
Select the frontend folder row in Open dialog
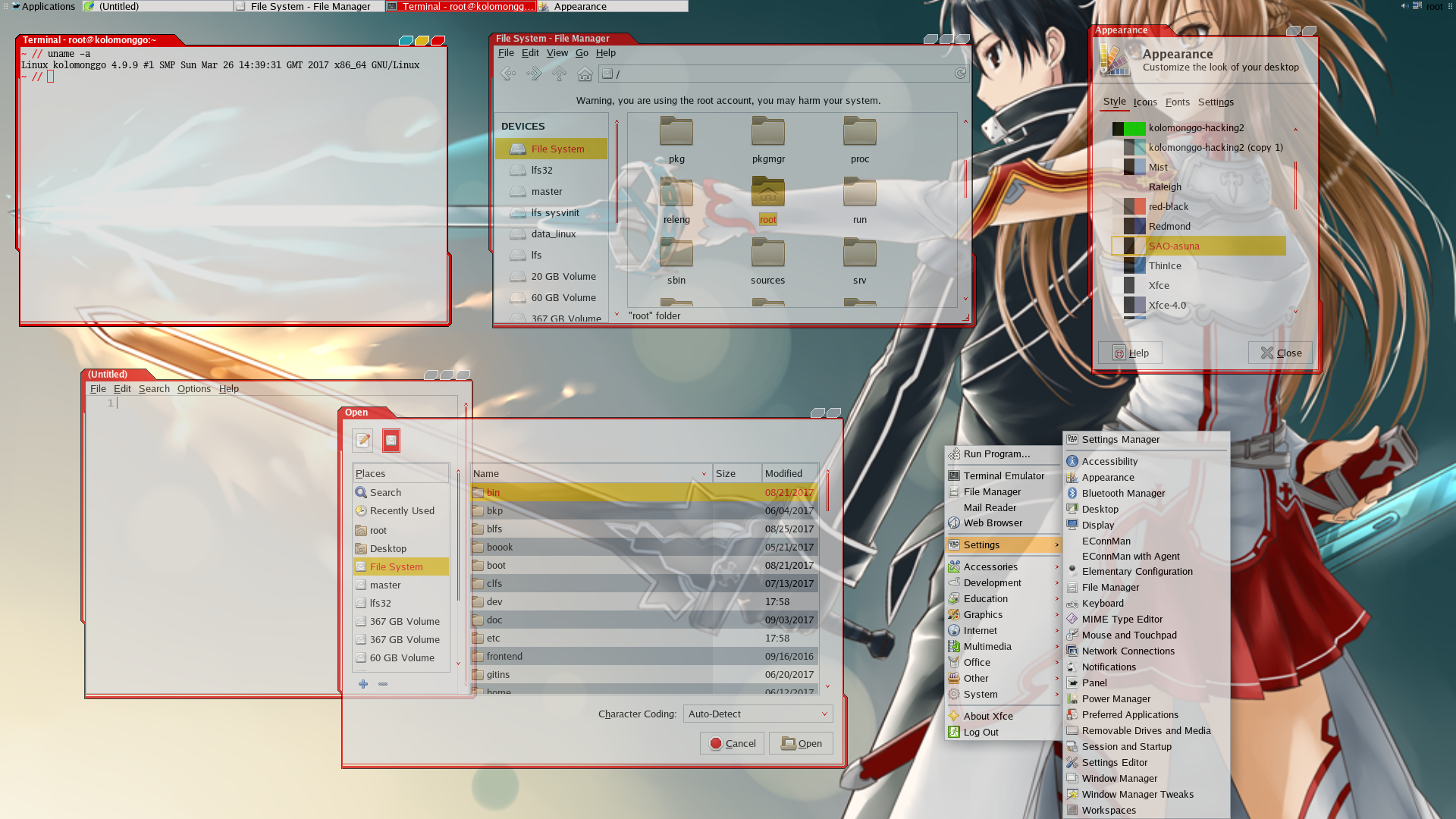pyautogui.click(x=644, y=657)
